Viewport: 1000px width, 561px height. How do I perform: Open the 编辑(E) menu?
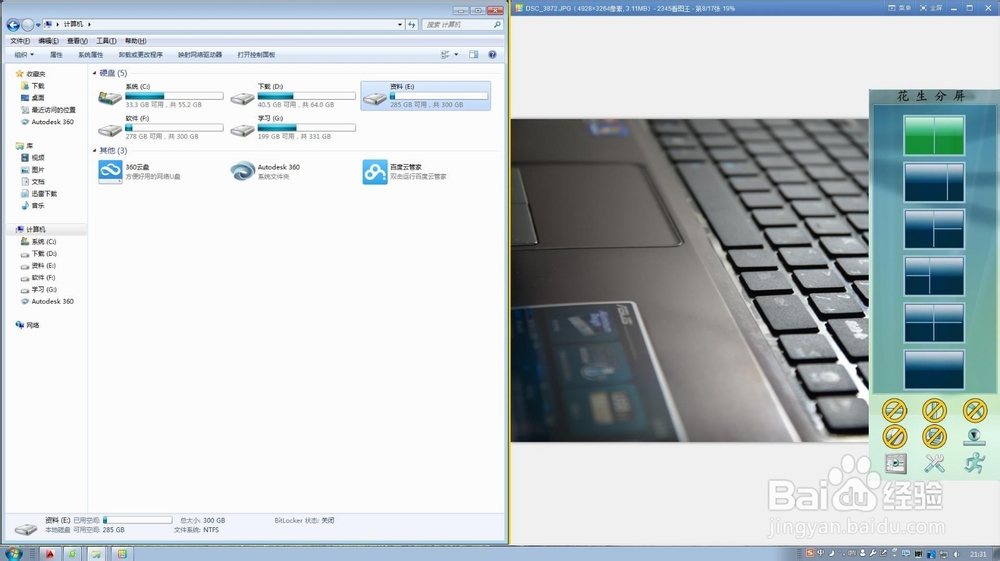coord(48,41)
